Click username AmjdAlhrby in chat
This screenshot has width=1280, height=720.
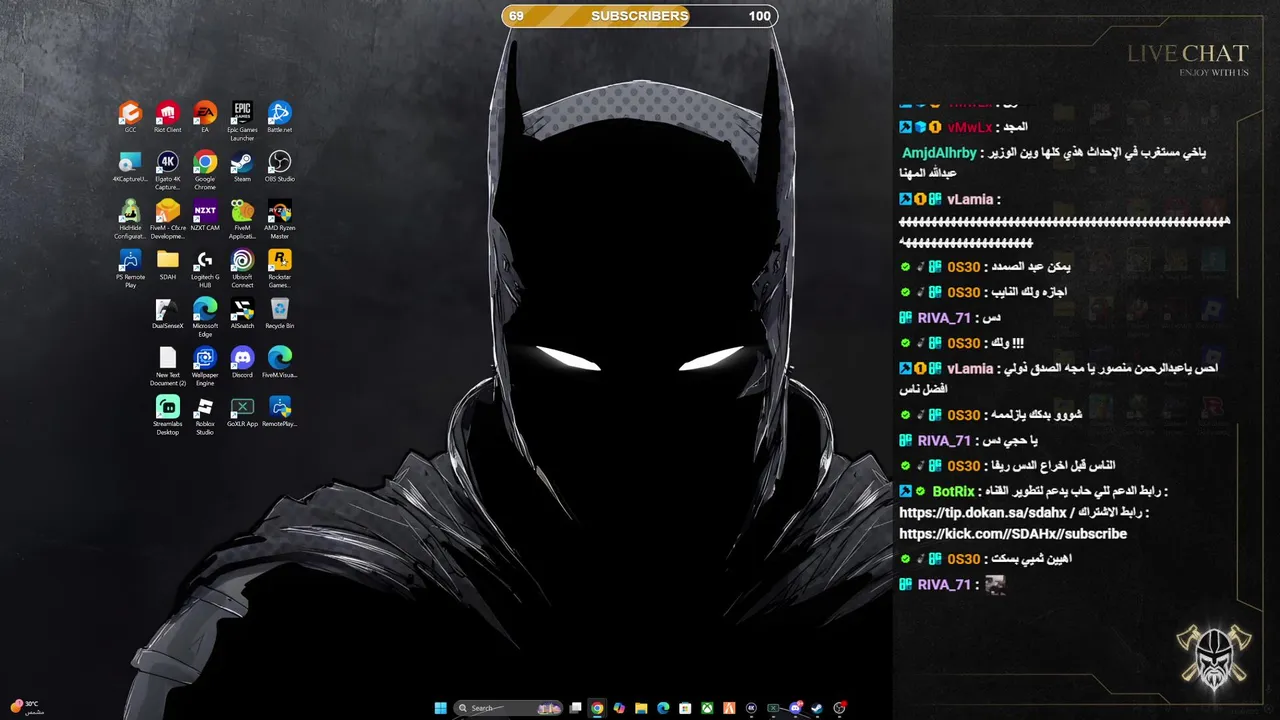[x=939, y=153]
